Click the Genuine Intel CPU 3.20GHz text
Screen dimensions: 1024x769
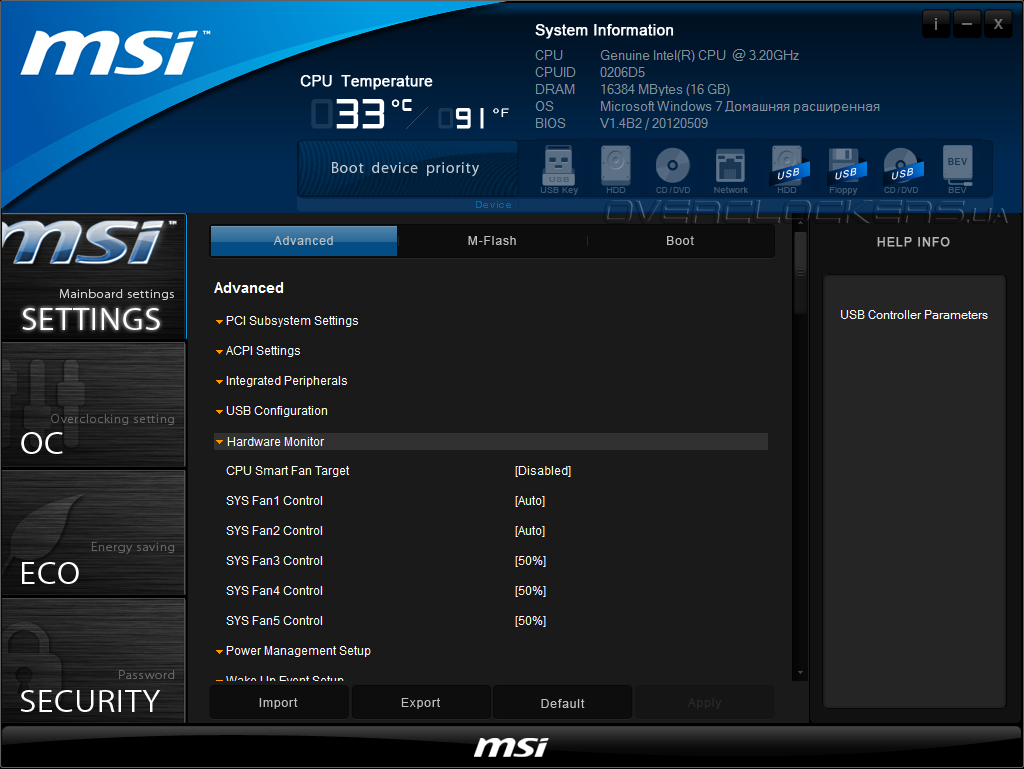pos(699,55)
